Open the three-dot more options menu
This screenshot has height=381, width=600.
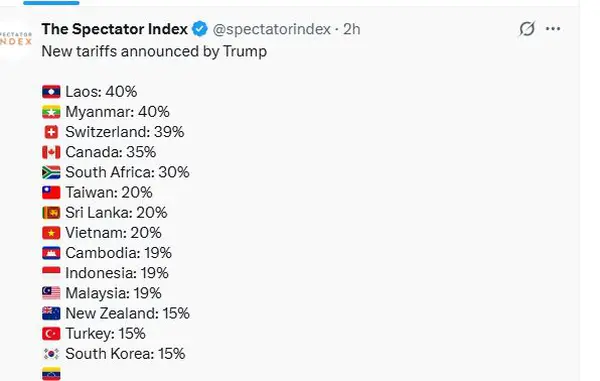coord(553,29)
